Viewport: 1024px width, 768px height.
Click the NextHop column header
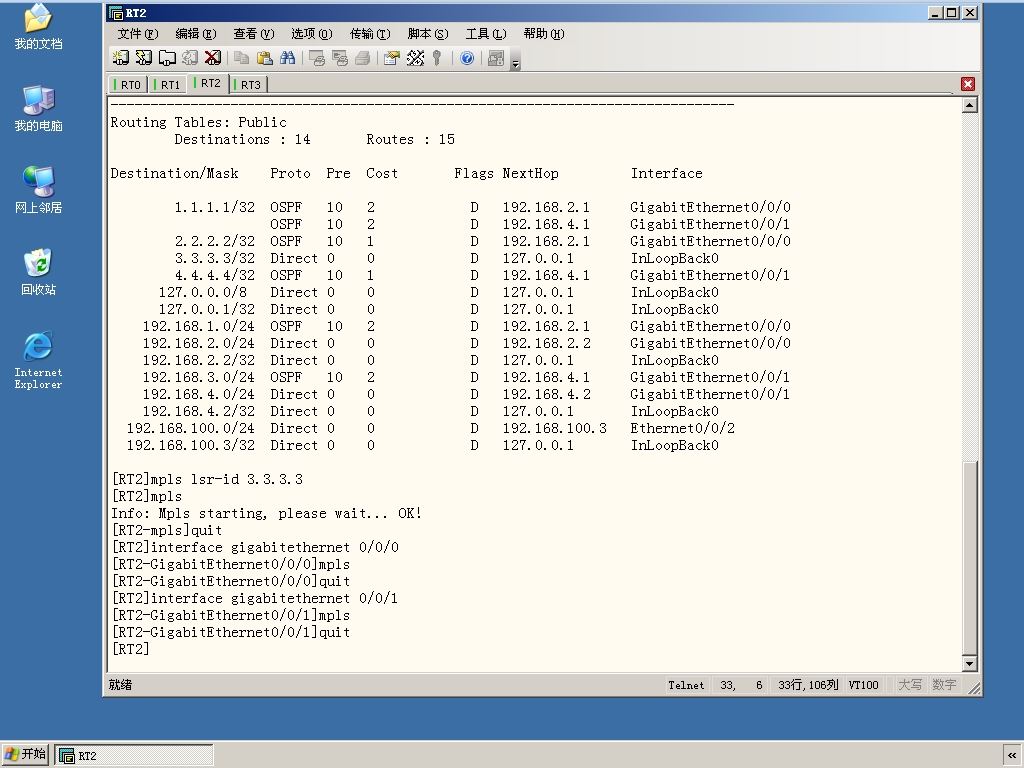coord(530,174)
